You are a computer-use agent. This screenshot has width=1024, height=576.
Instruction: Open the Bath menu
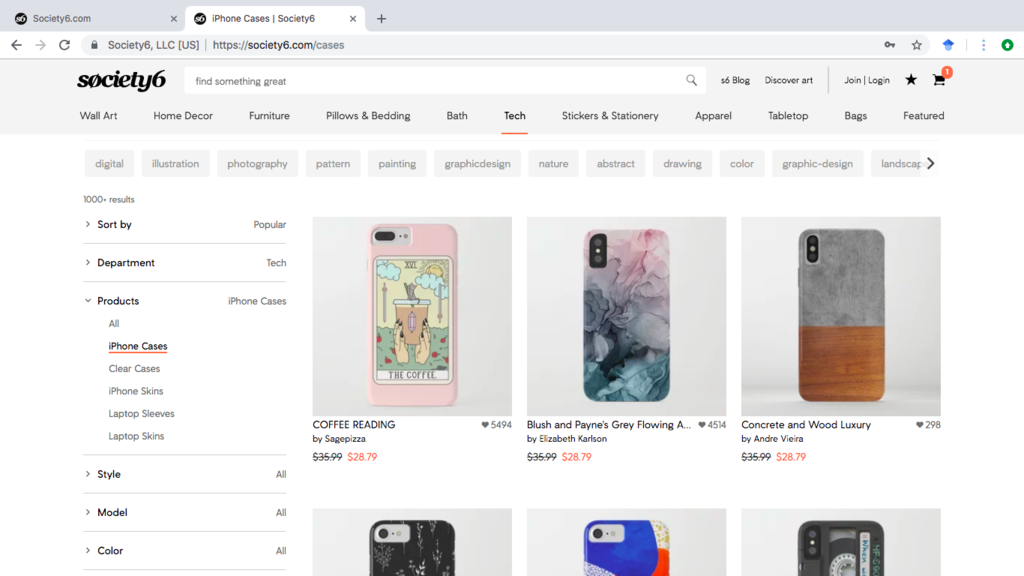point(457,116)
